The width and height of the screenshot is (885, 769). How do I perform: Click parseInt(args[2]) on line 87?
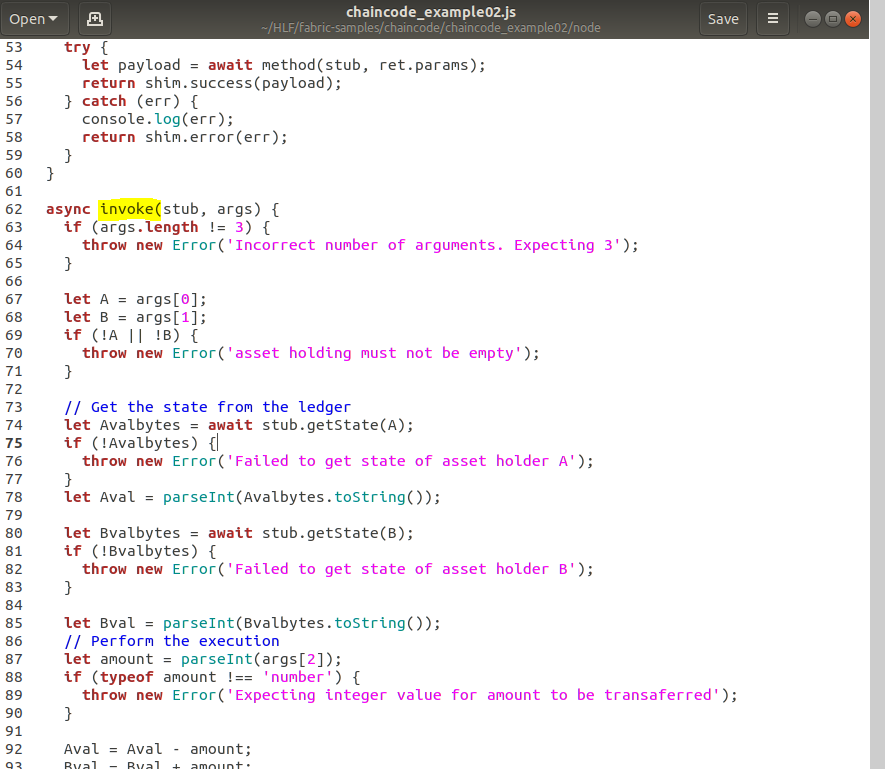point(257,659)
